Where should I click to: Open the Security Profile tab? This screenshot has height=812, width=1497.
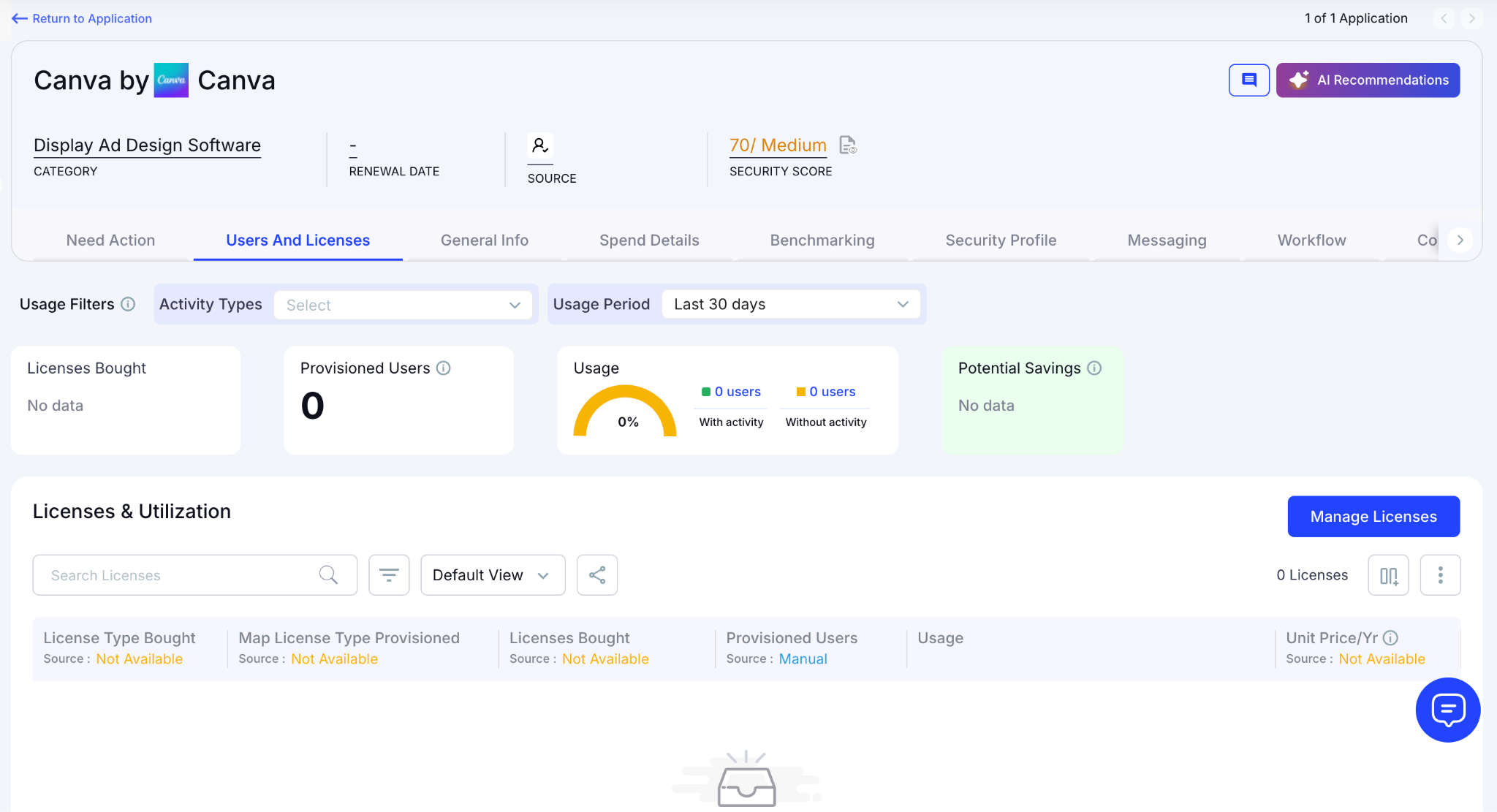point(1001,240)
